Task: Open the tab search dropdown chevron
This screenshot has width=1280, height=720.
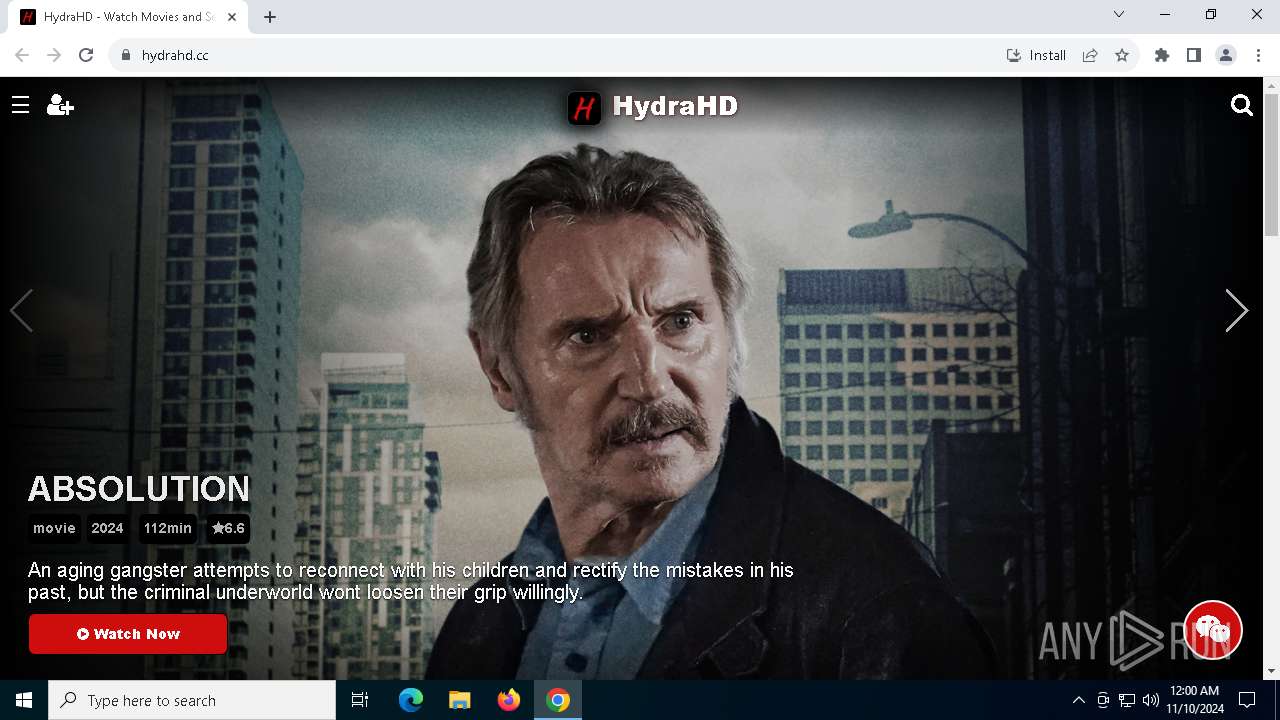Action: [1119, 15]
